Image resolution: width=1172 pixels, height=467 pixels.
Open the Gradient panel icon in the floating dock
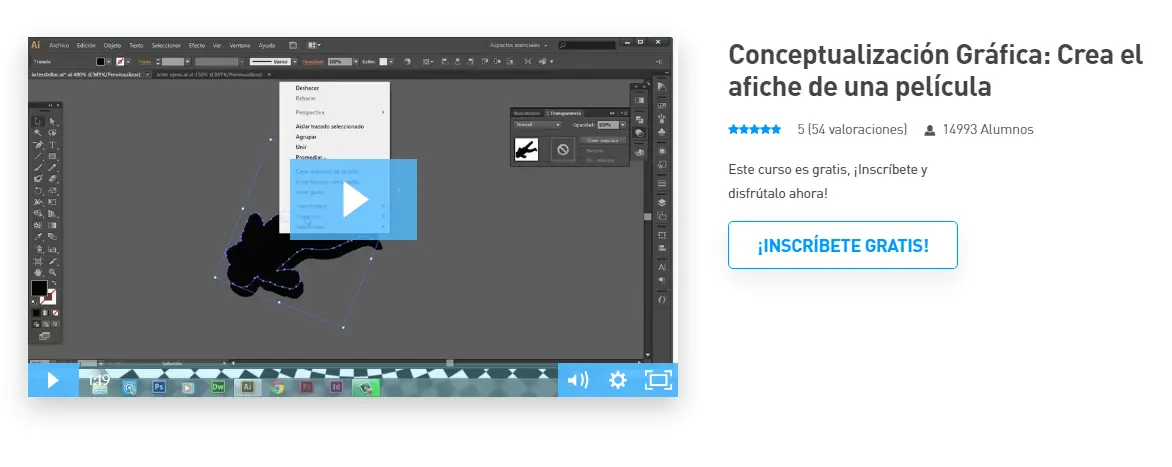pyautogui.click(x=640, y=100)
